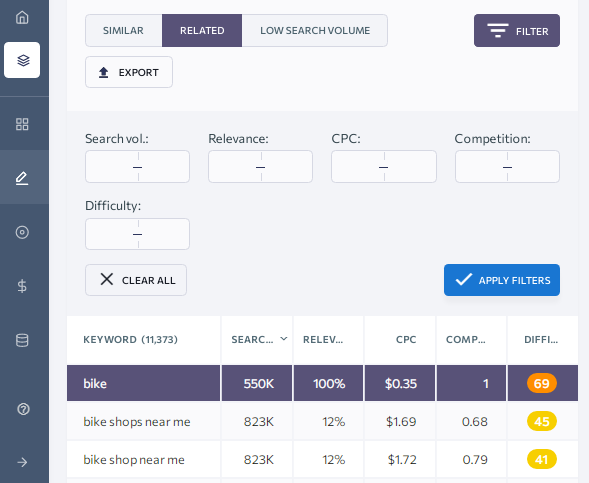589x483 pixels.
Task: Open the dollar sign sidebar icon
Action: point(22,286)
